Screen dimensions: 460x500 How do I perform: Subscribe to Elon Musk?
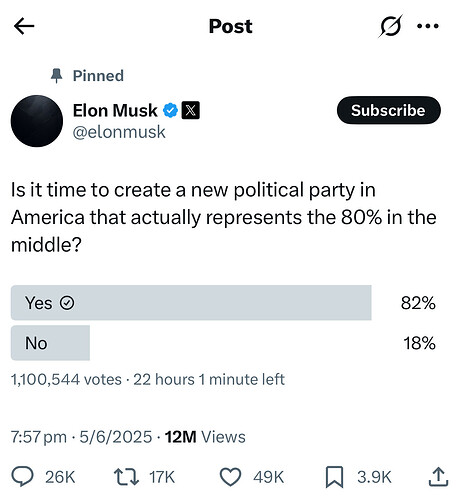point(389,110)
